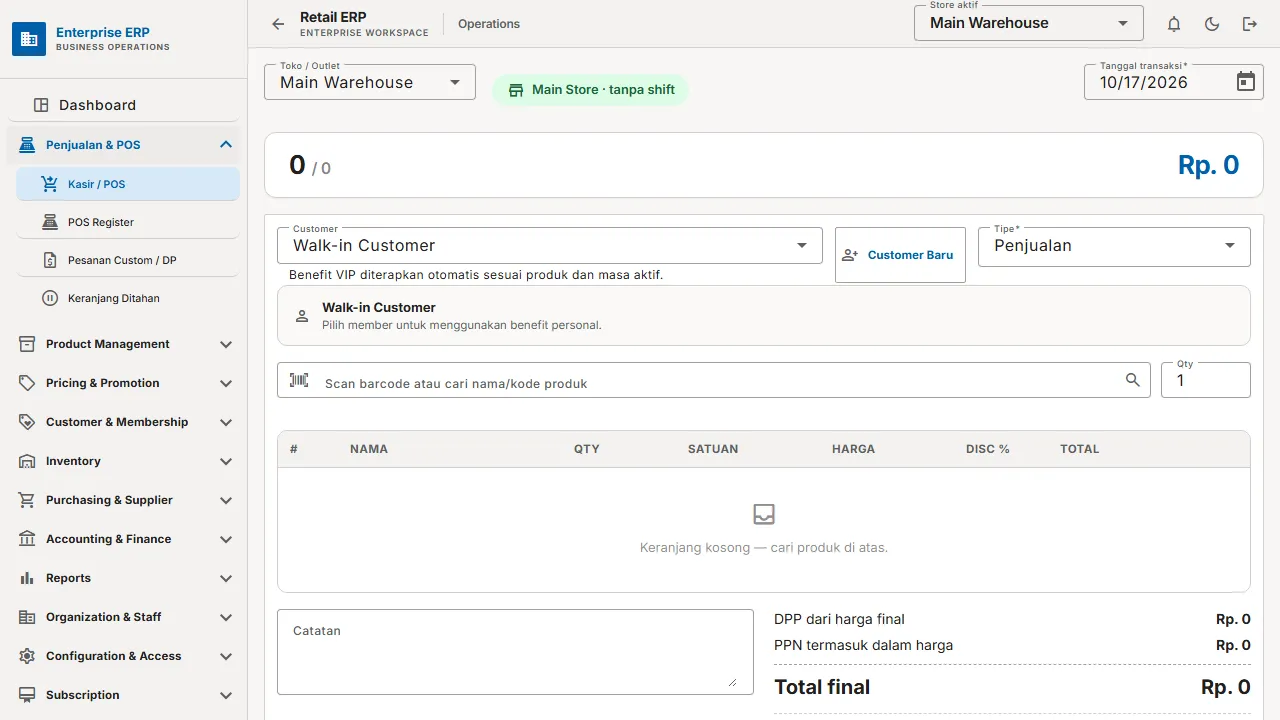Image resolution: width=1280 pixels, height=720 pixels.
Task: Click the Qty input field
Action: 1206,380
